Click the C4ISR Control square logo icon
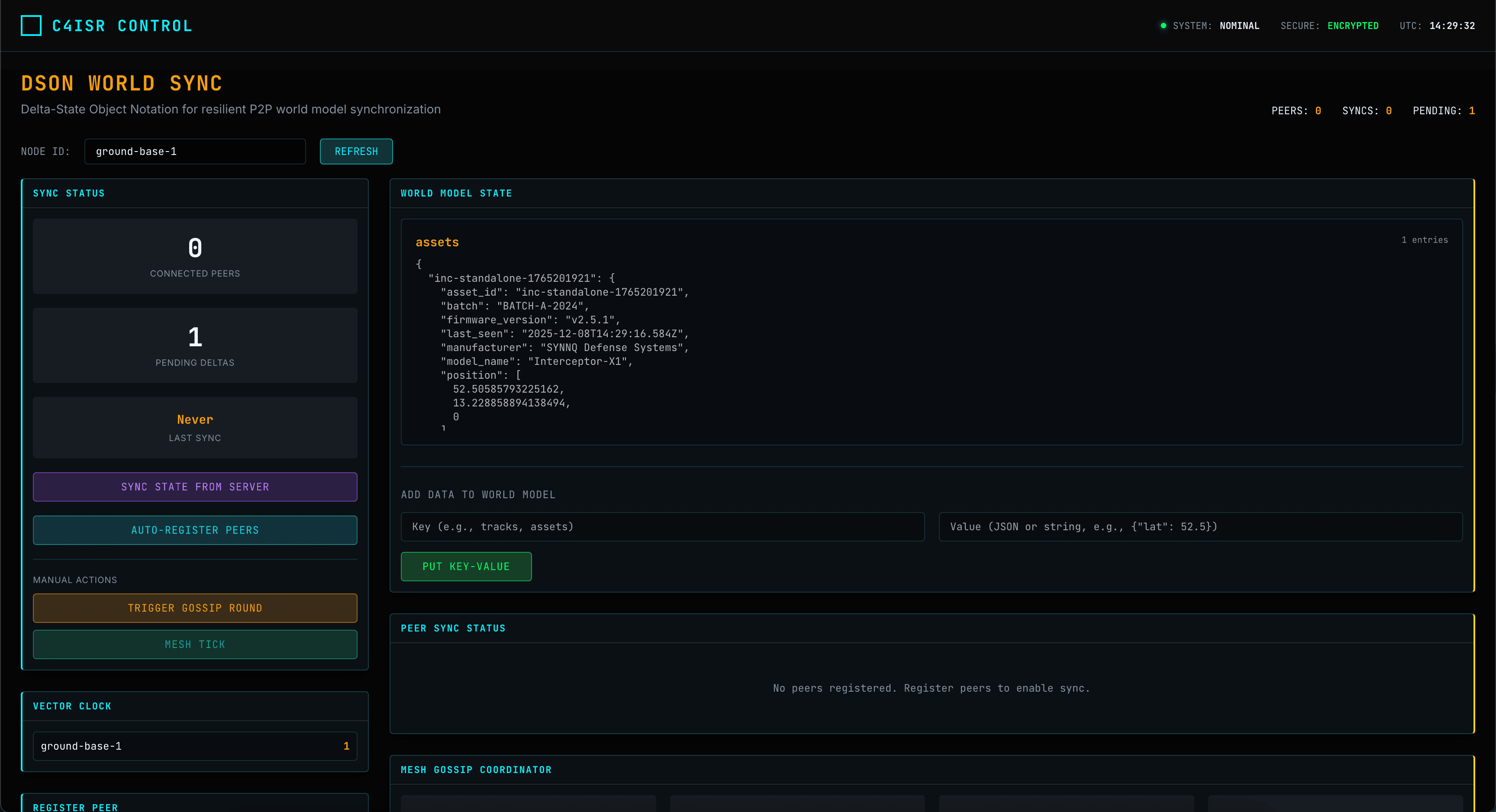 click(31, 26)
